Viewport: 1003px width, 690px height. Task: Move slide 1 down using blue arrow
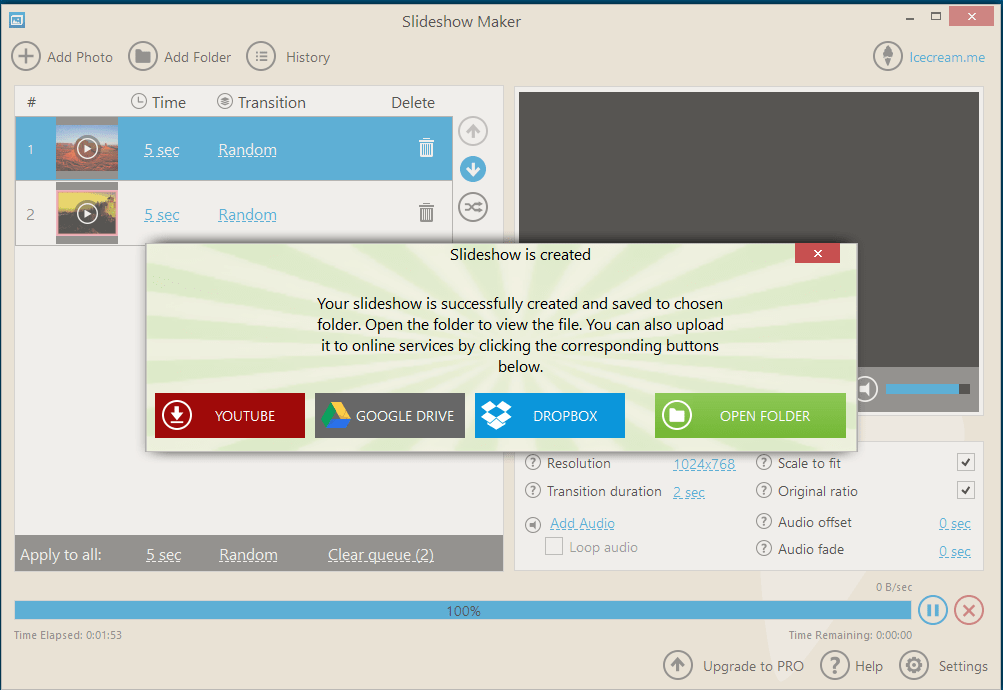(x=472, y=168)
